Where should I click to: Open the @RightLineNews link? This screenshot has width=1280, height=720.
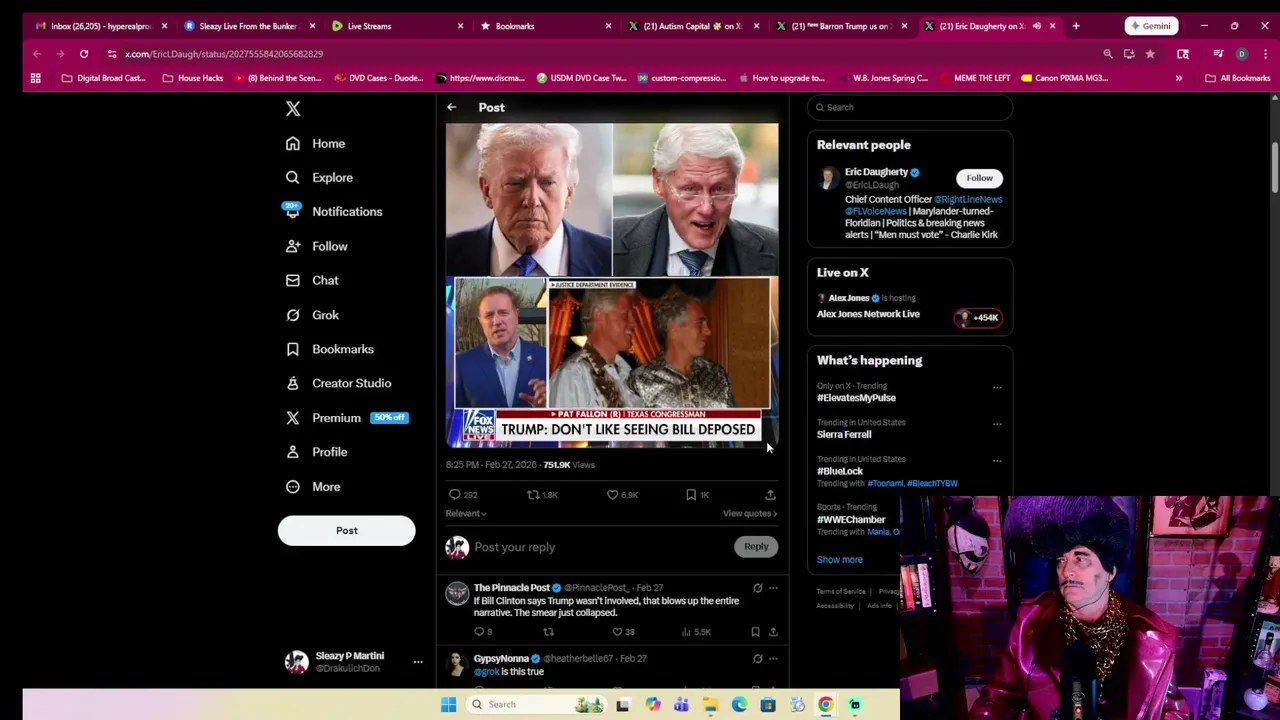coord(968,199)
